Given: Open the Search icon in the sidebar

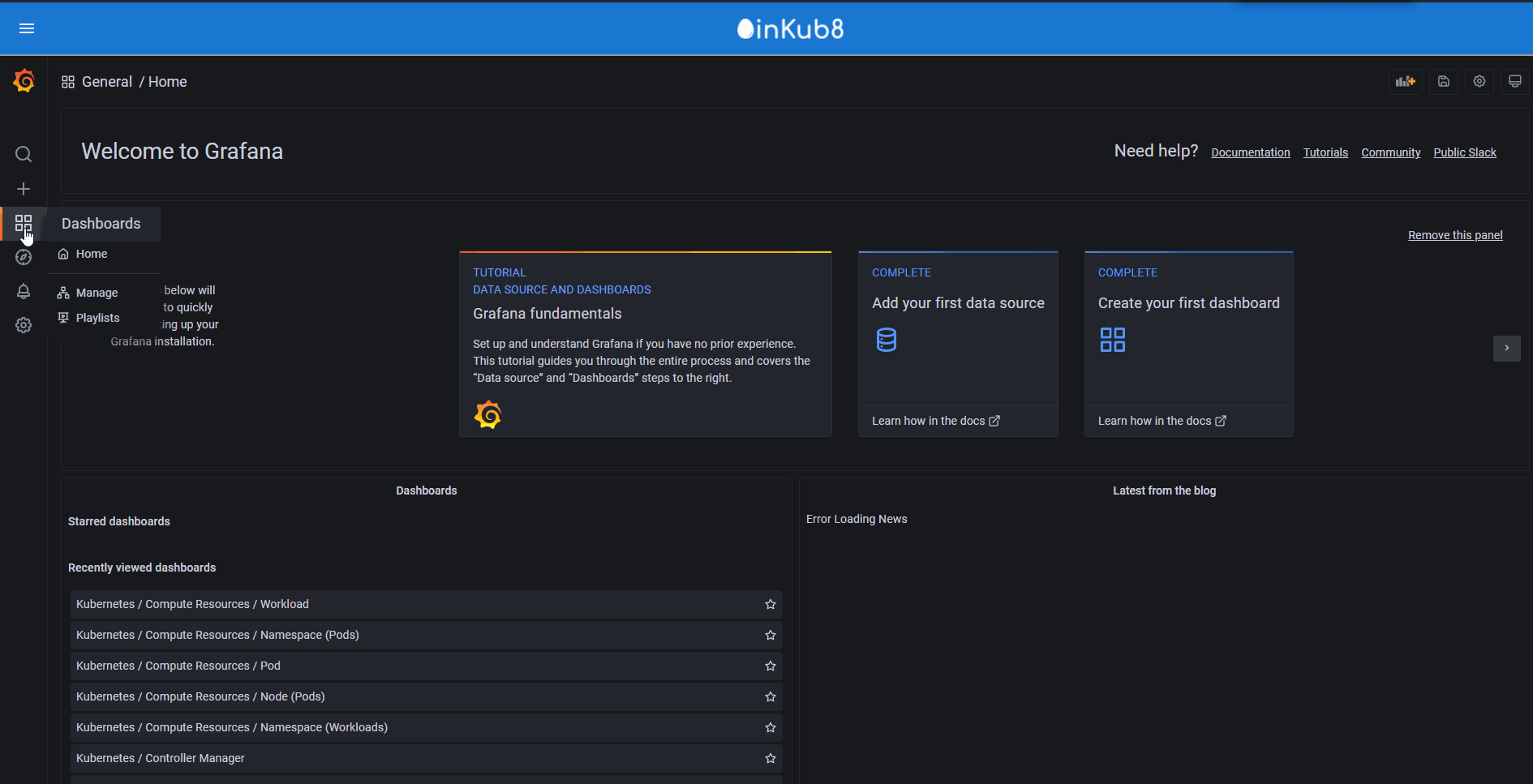Looking at the screenshot, I should tap(24, 154).
